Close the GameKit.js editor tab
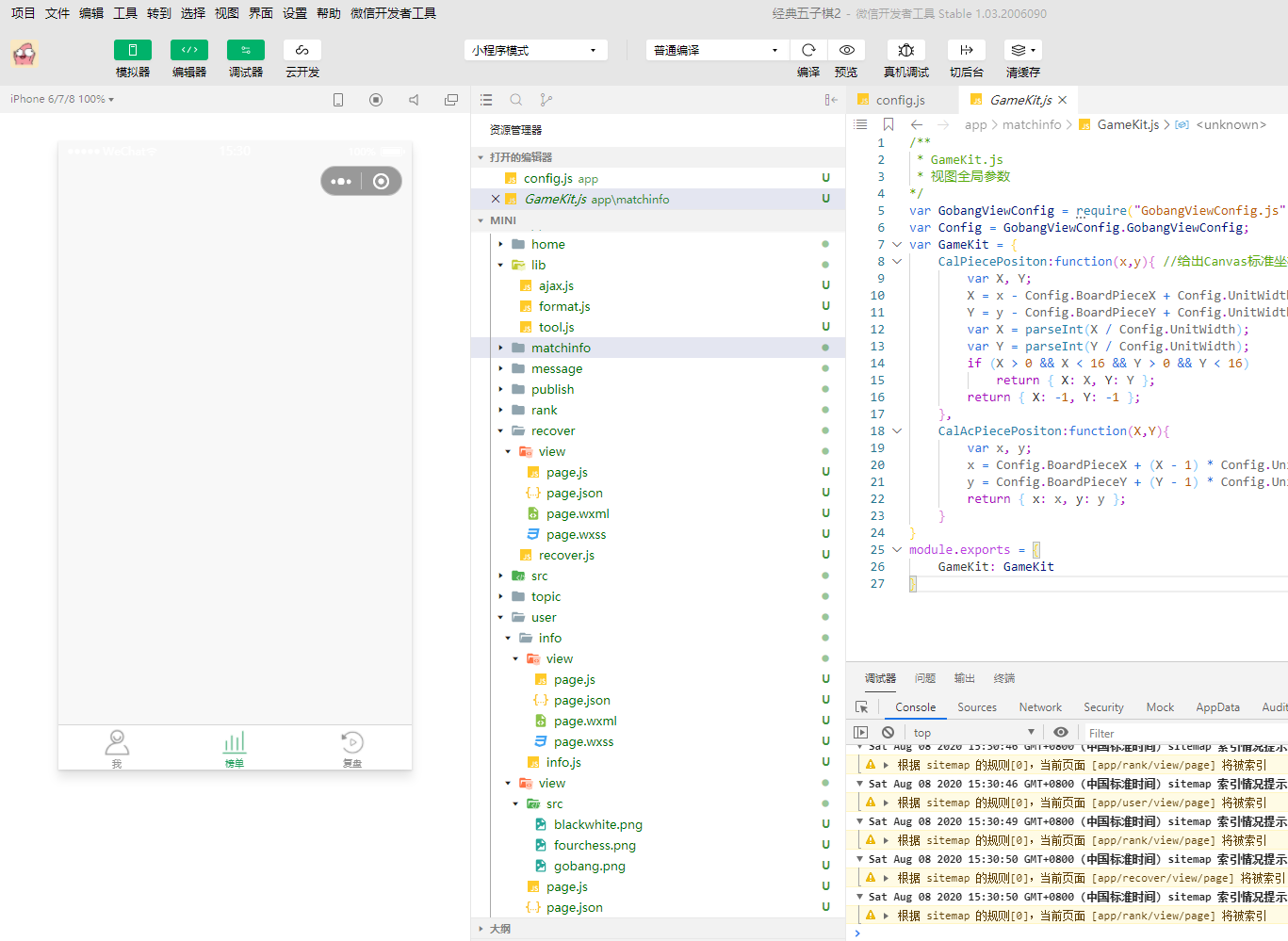This screenshot has width=1288, height=941. pyautogui.click(x=1063, y=100)
